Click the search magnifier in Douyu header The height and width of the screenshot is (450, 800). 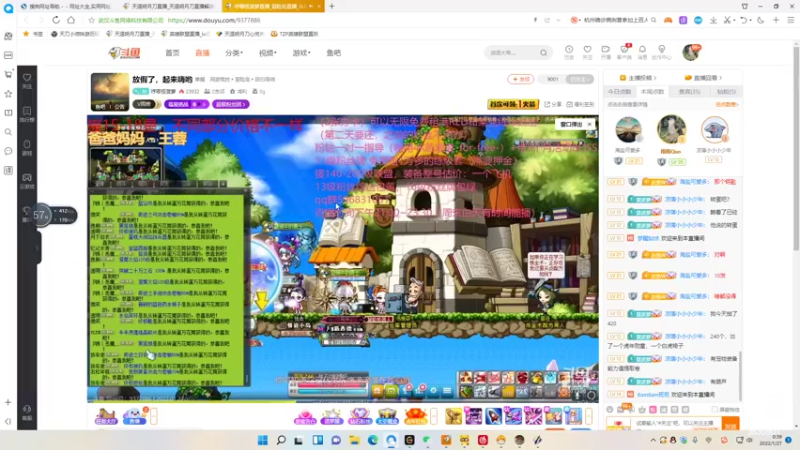tap(543, 53)
